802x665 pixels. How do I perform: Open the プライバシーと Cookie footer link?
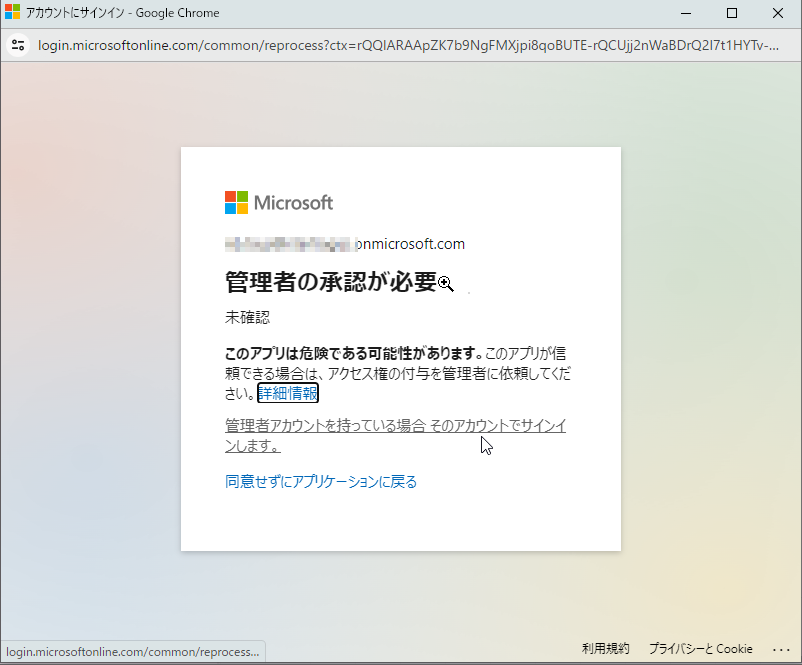(x=700, y=649)
